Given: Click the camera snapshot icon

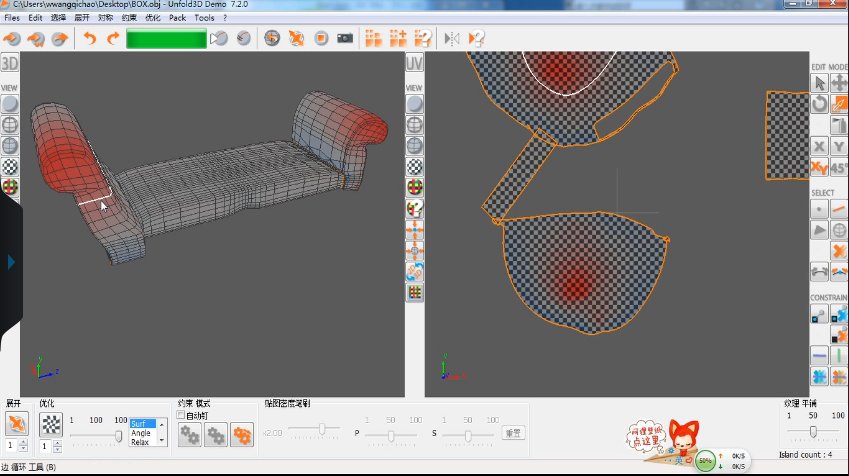Looking at the screenshot, I should [x=345, y=39].
